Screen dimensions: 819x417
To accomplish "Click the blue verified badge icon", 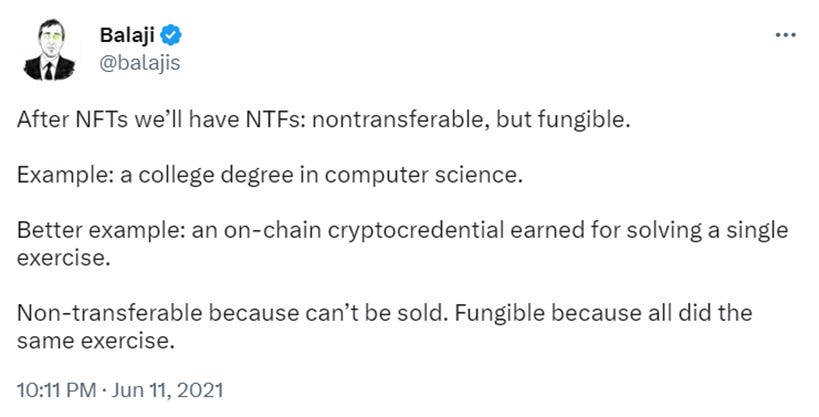I will [171, 36].
